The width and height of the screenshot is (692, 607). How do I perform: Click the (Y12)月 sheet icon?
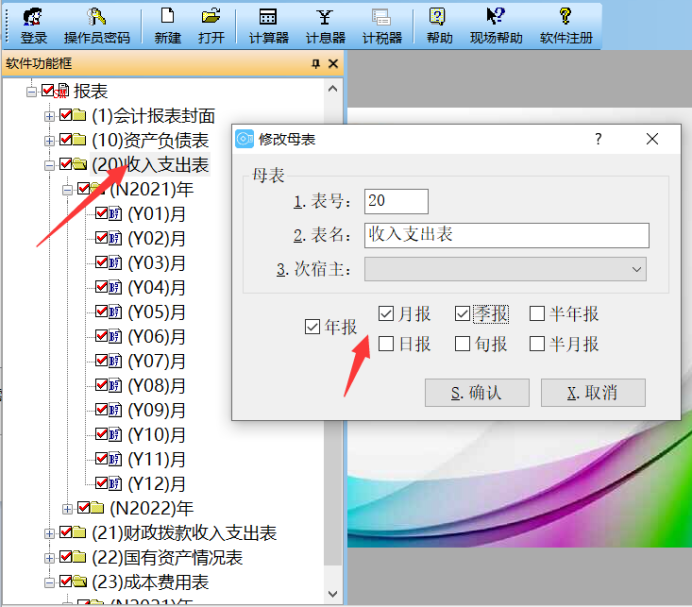click(115, 483)
